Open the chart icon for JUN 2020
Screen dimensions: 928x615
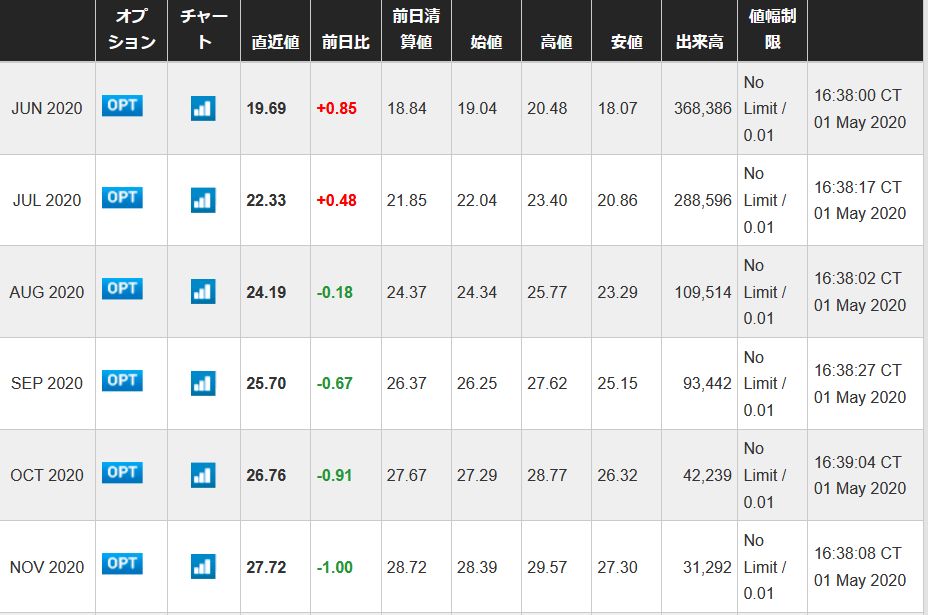(203, 108)
